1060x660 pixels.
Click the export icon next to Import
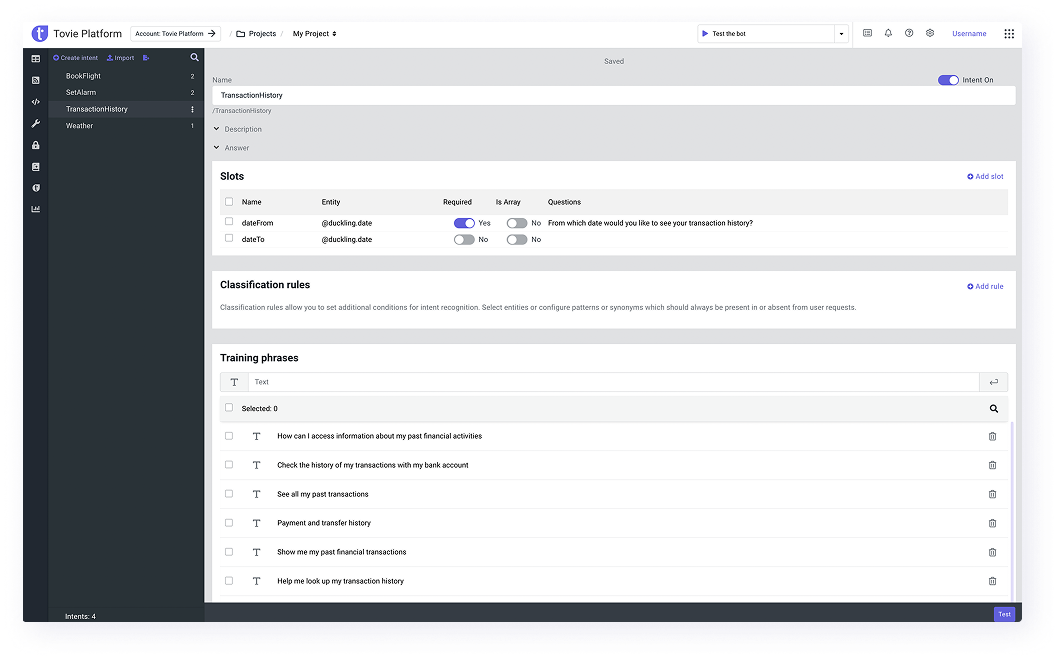coord(146,58)
